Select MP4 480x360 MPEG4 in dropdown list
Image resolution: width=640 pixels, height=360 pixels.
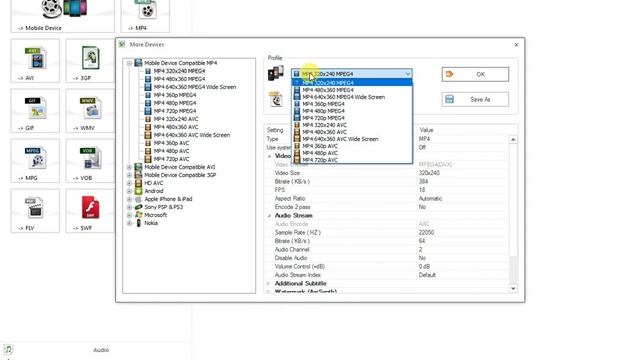pyautogui.click(x=352, y=90)
